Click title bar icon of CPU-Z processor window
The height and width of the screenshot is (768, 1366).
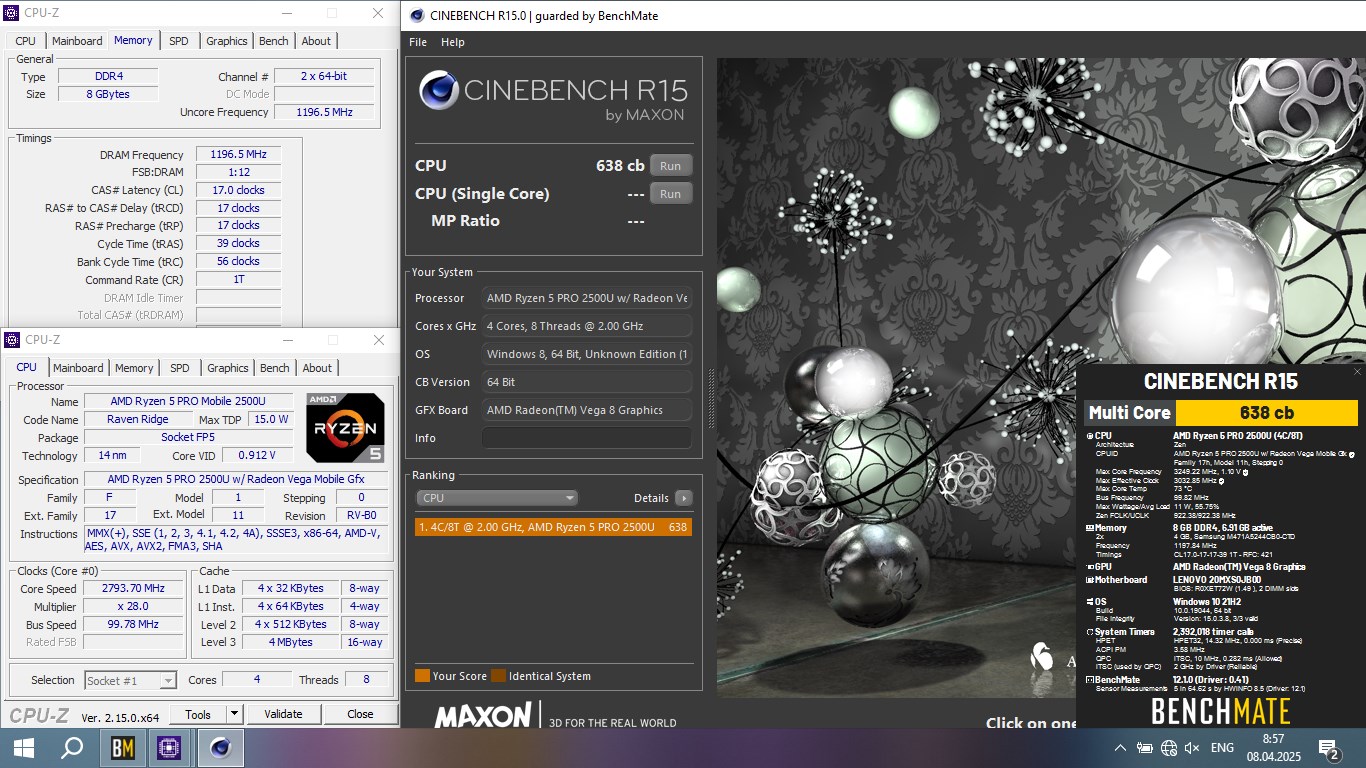[13, 340]
